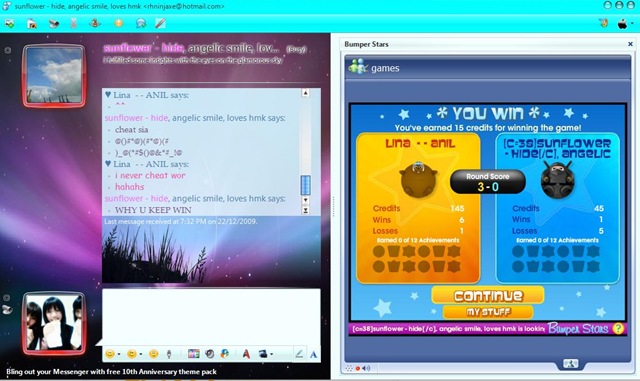This screenshot has height=381, width=640.
Task: Click Lina's brown bumper character avatar
Action: coord(419,179)
